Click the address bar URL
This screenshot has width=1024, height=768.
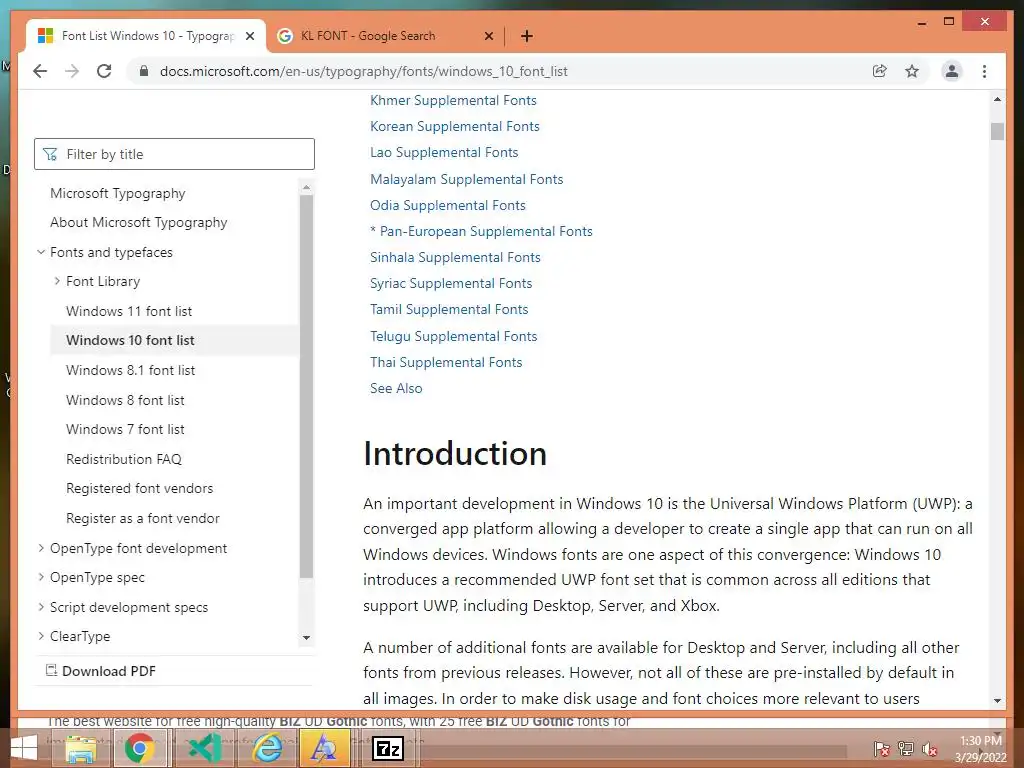tap(363, 71)
